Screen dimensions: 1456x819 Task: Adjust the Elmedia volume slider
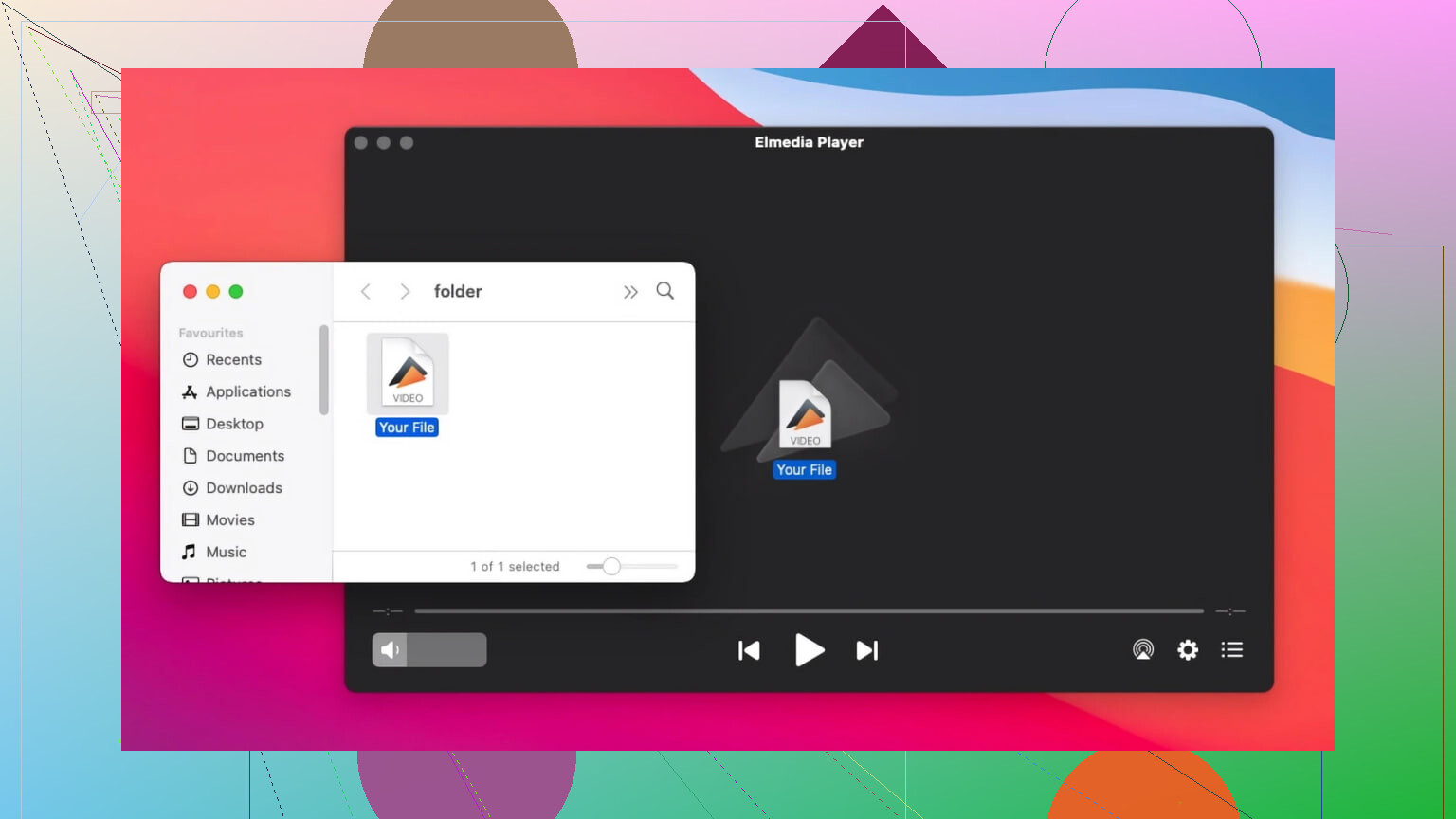pos(446,650)
